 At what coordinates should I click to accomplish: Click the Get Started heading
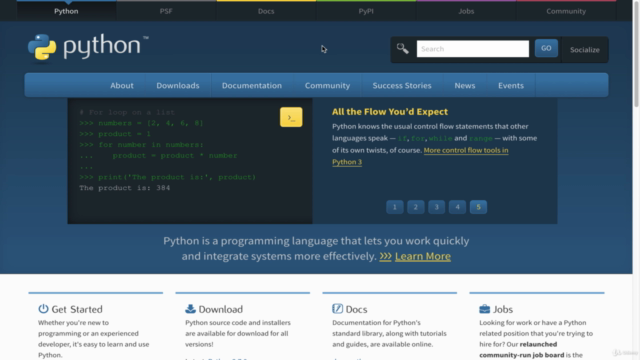[77, 309]
